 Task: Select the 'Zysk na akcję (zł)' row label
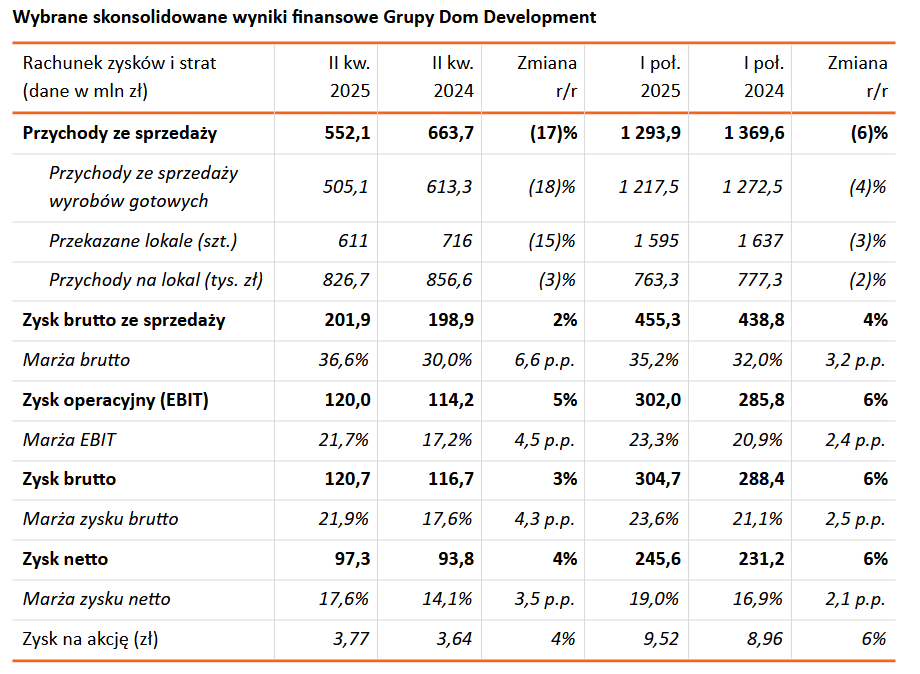tap(90, 639)
